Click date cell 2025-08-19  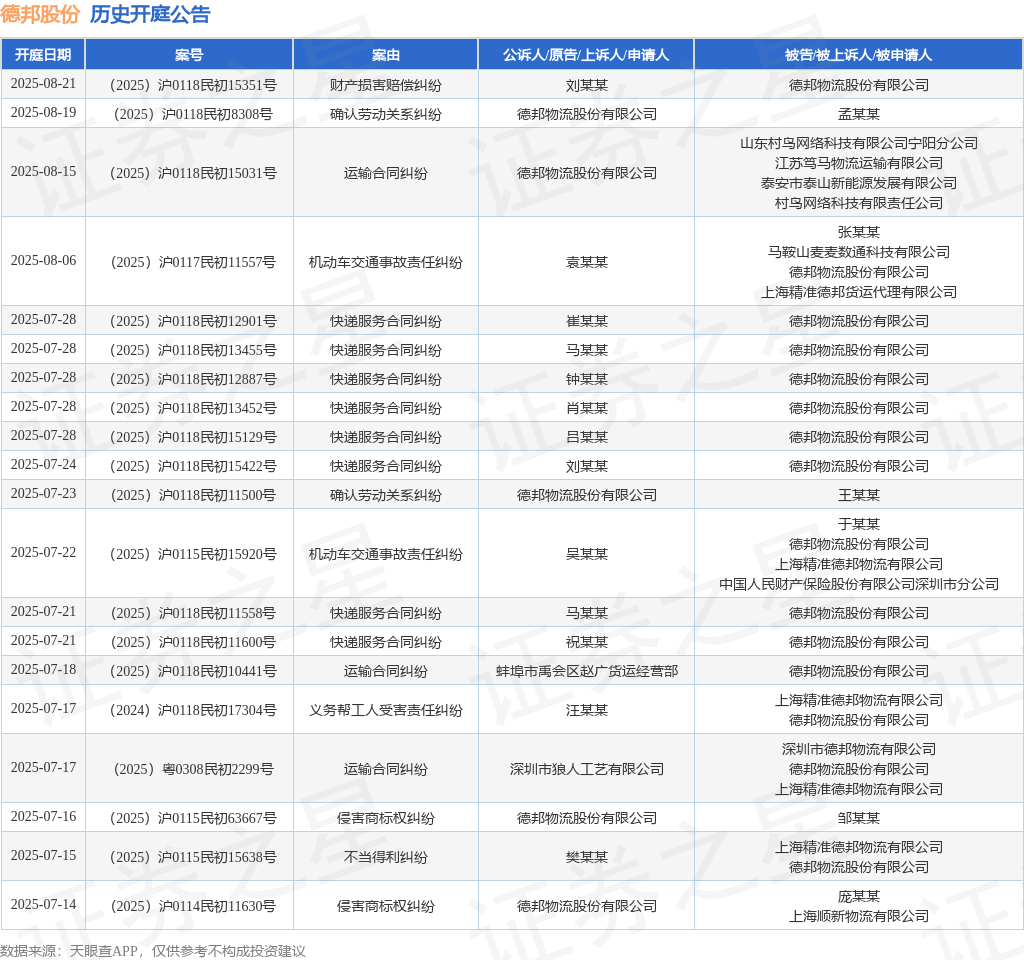point(43,112)
